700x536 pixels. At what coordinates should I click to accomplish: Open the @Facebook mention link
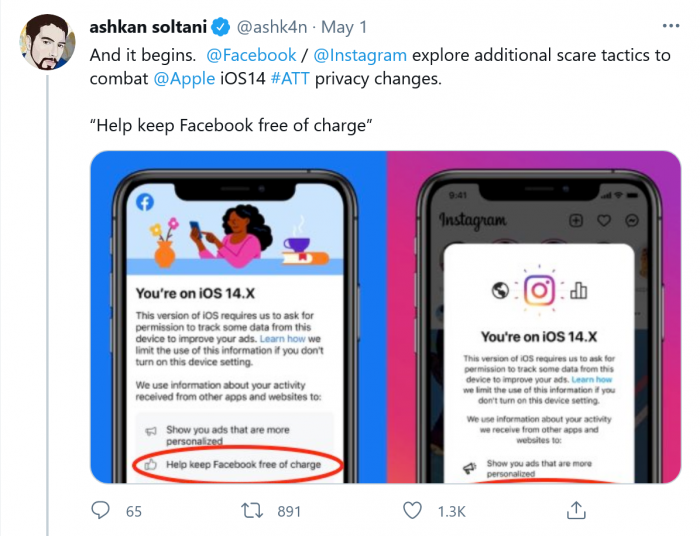[252, 55]
